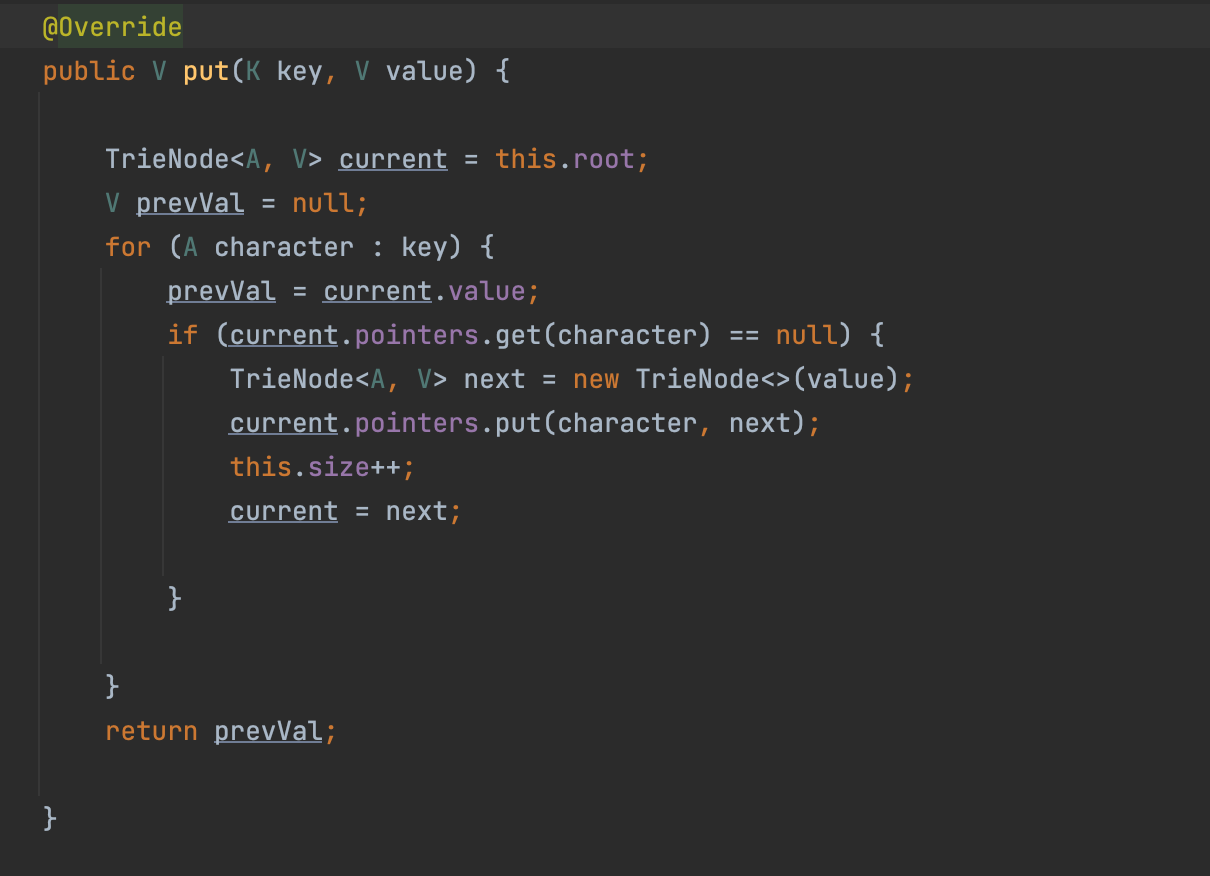Click the @Override annotation
The width and height of the screenshot is (1210, 876).
(112, 28)
